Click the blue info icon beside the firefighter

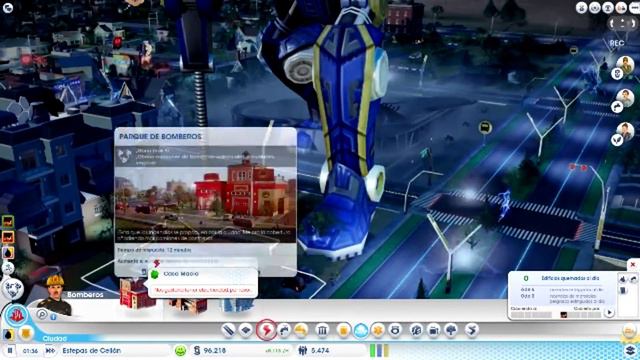(53, 317)
